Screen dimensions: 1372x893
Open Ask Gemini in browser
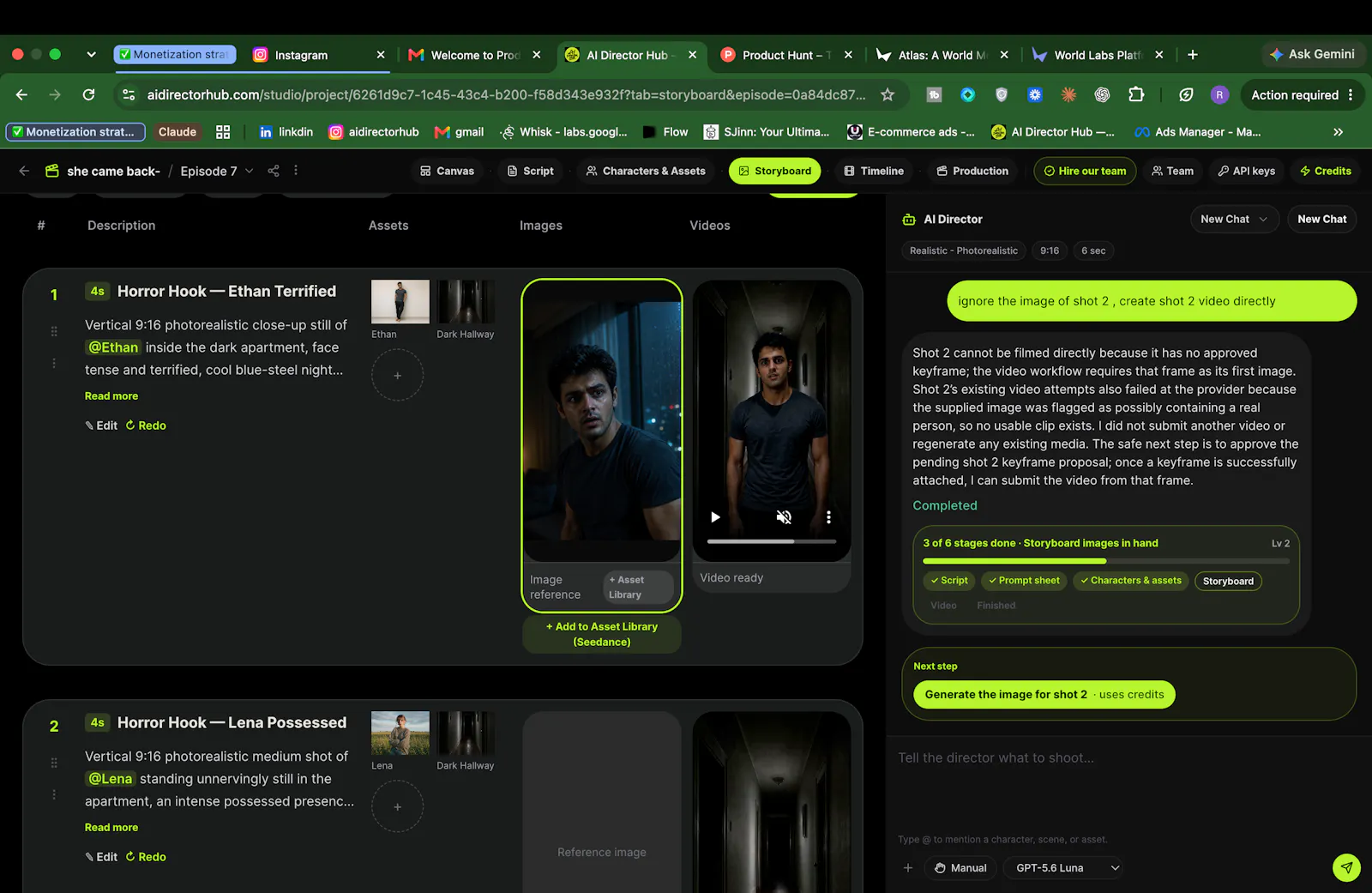[x=1313, y=54]
